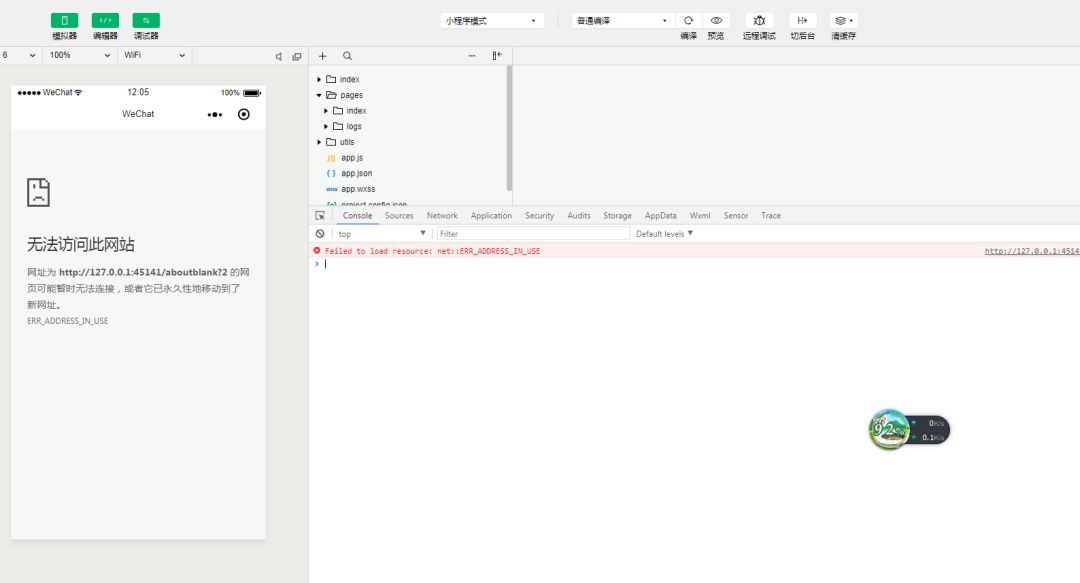The image size is (1080, 583).
Task: Collapse the file tree panel icon
Action: [x=497, y=56]
